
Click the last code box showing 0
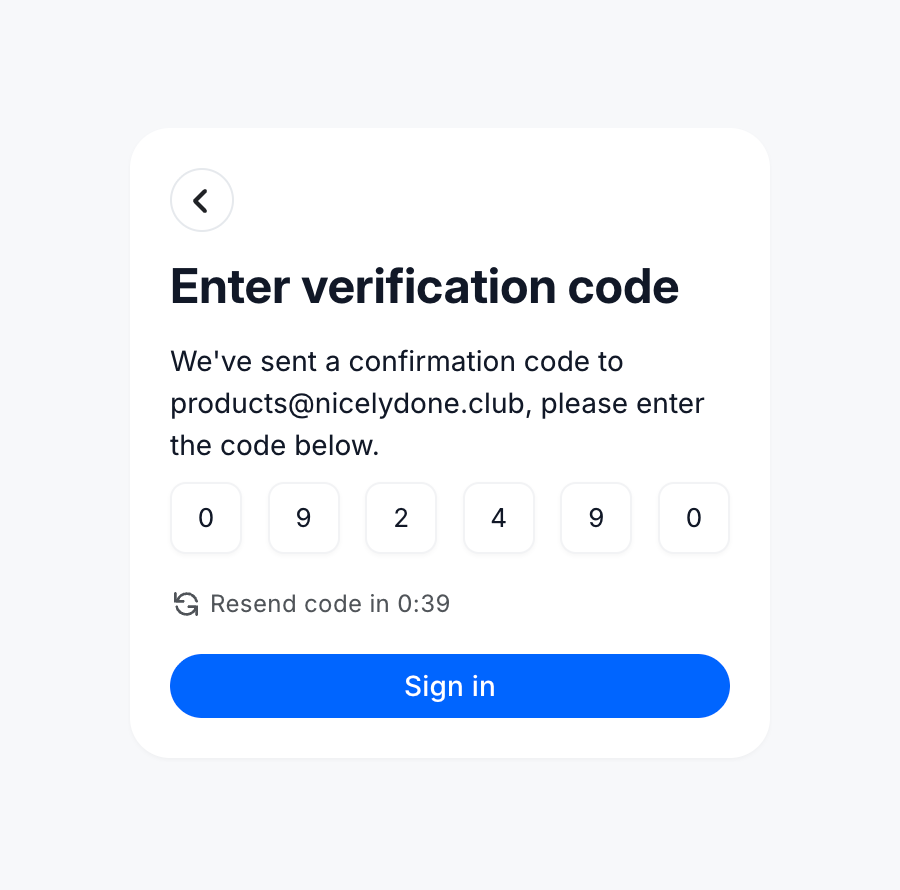693,518
